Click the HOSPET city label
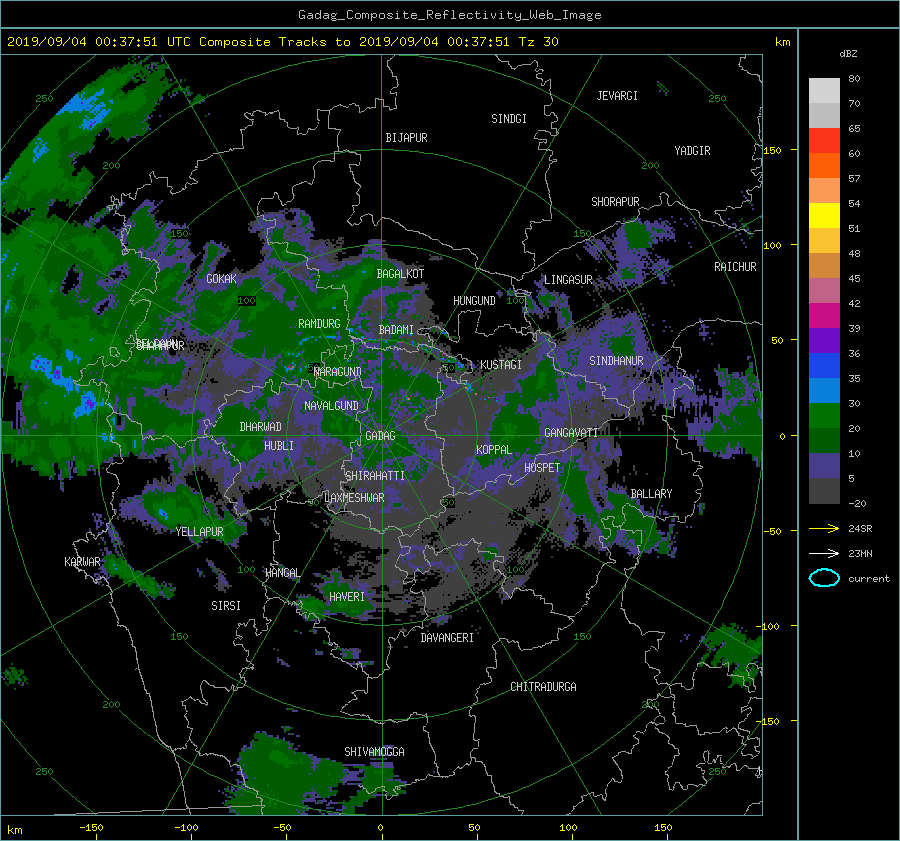This screenshot has height=841, width=900. pyautogui.click(x=542, y=468)
